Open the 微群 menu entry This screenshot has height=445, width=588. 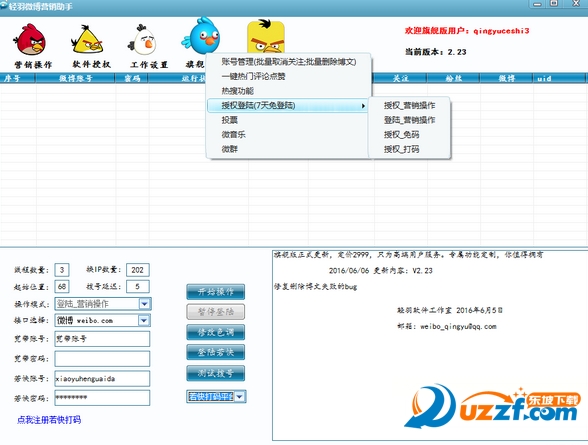288,149
